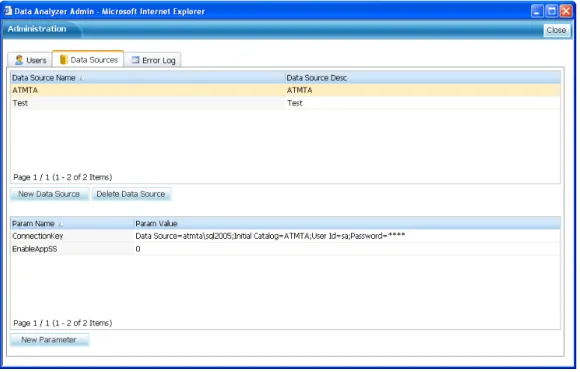The width and height of the screenshot is (580, 372).
Task: Click the Users tab person icon
Action: click(19, 60)
